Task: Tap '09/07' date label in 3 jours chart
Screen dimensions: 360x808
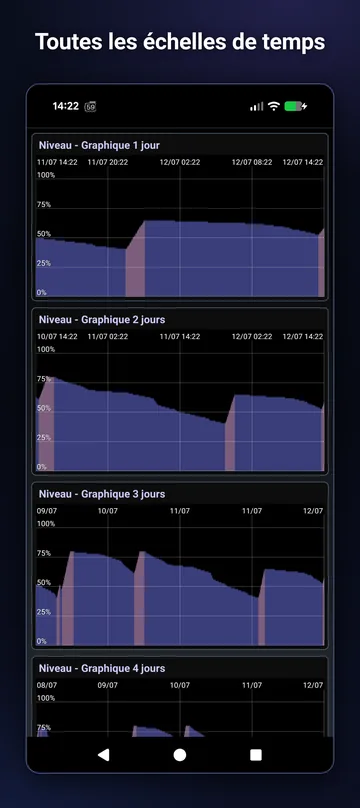Action: click(x=46, y=511)
